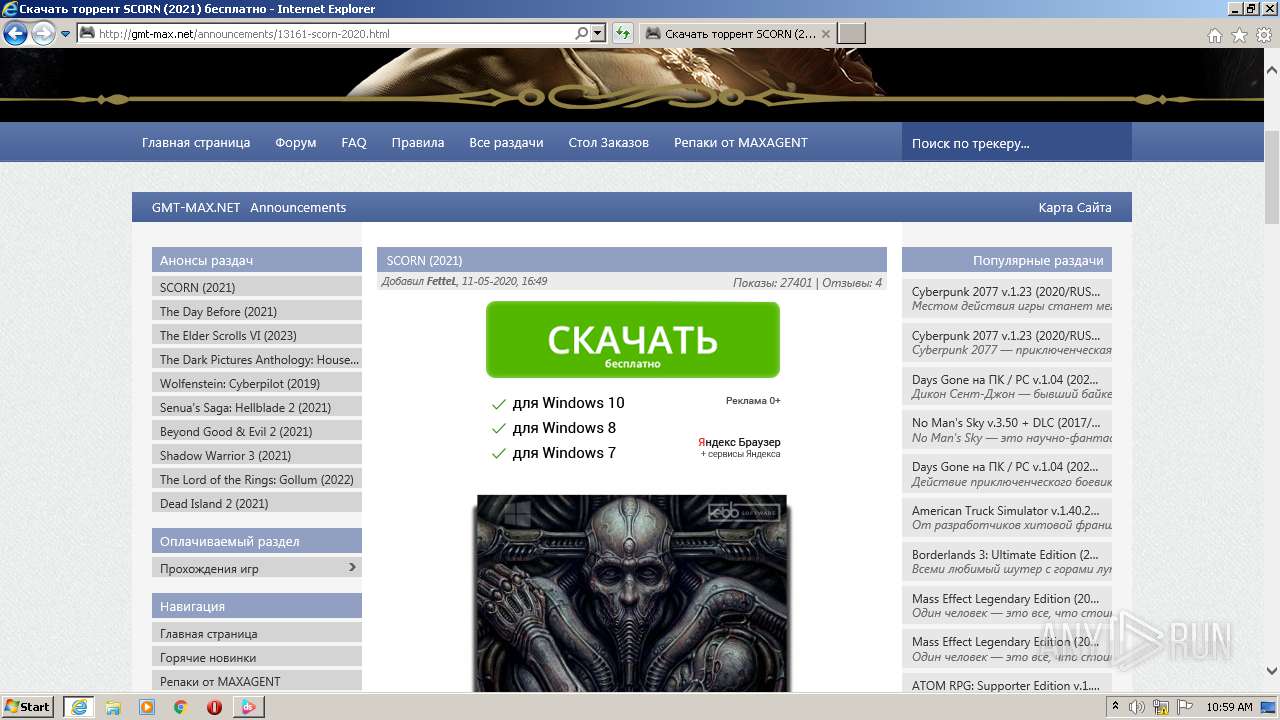Viewport: 1280px width, 720px height.
Task: Open the media player taskbar icon
Action: pyautogui.click(x=147, y=706)
